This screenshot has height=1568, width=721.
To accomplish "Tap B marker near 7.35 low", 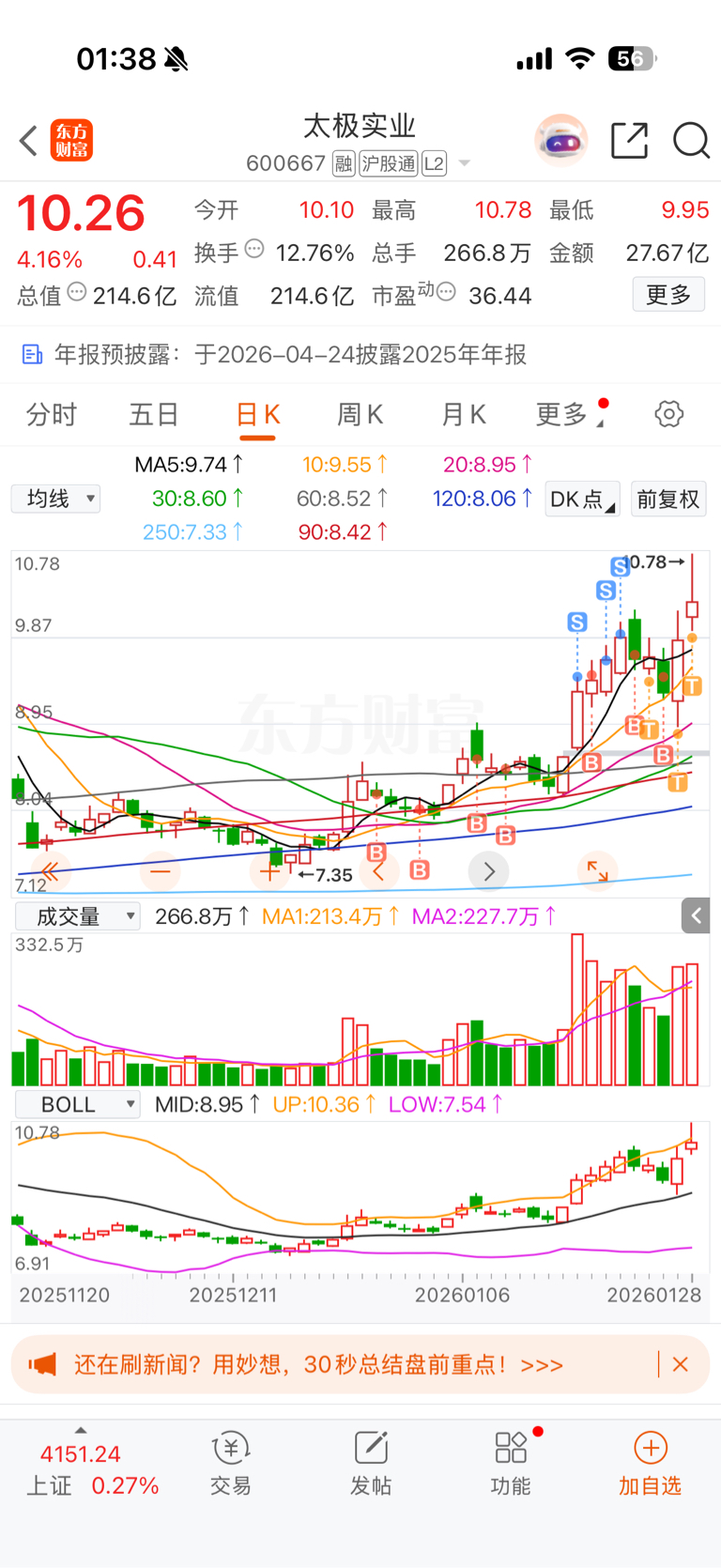I will 376,853.
